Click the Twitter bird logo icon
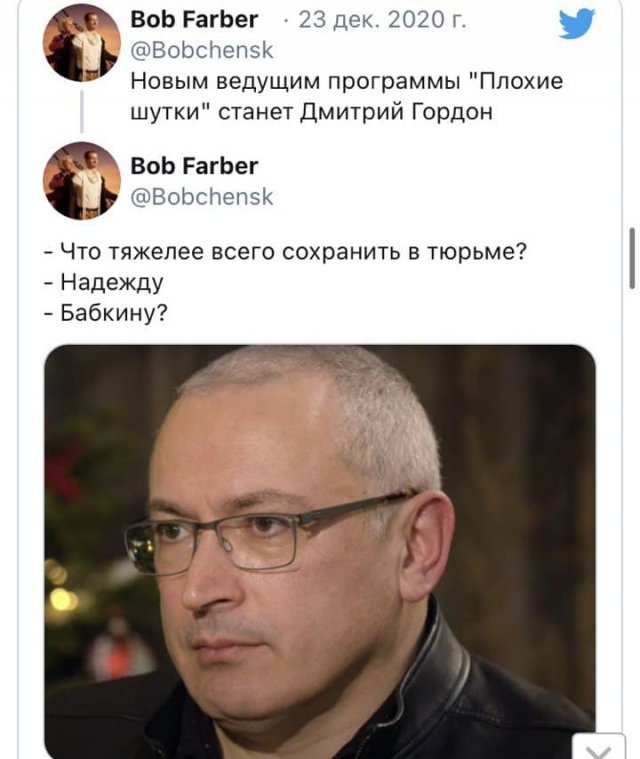This screenshot has width=640, height=759. click(x=577, y=23)
